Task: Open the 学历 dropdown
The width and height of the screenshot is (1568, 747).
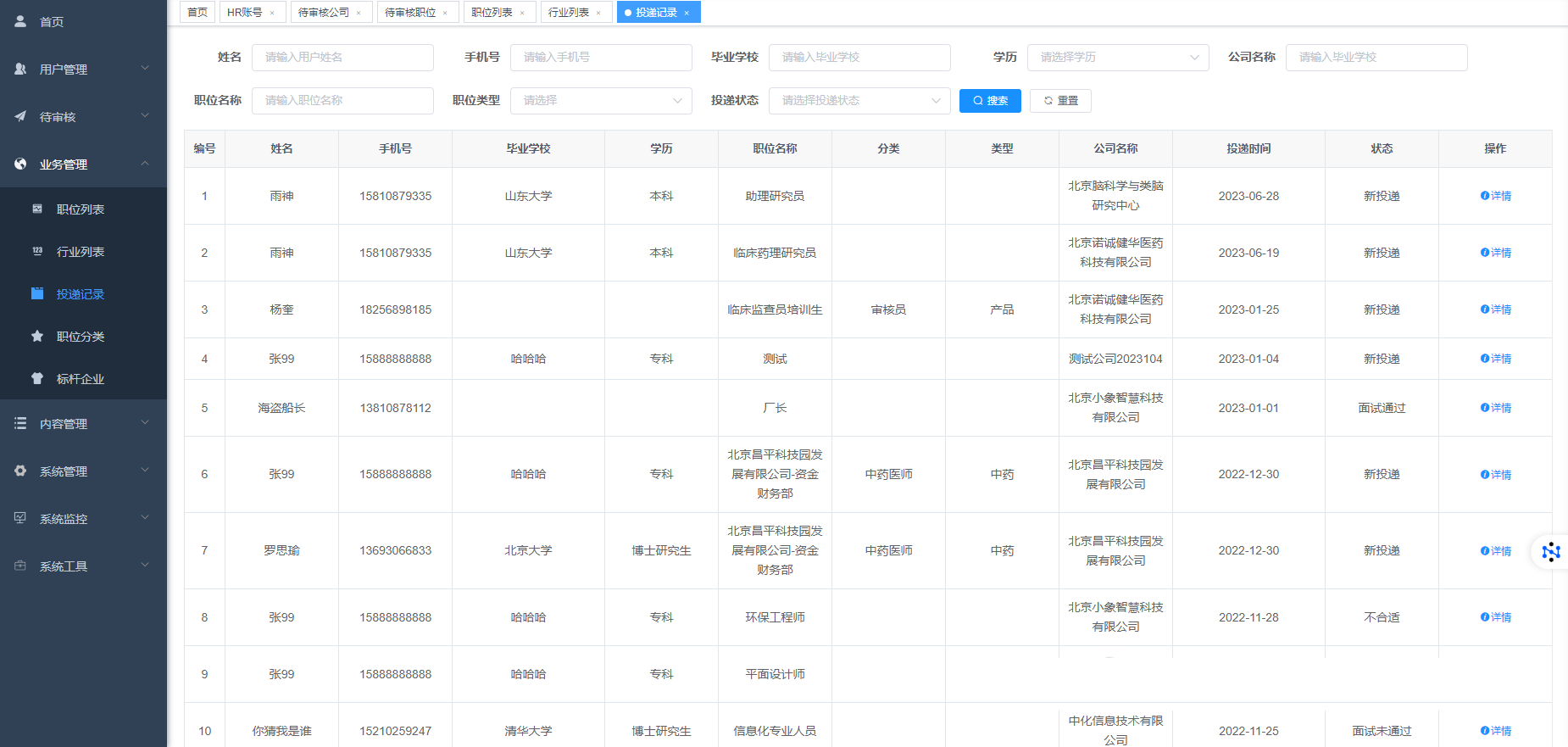Action: tap(1117, 58)
